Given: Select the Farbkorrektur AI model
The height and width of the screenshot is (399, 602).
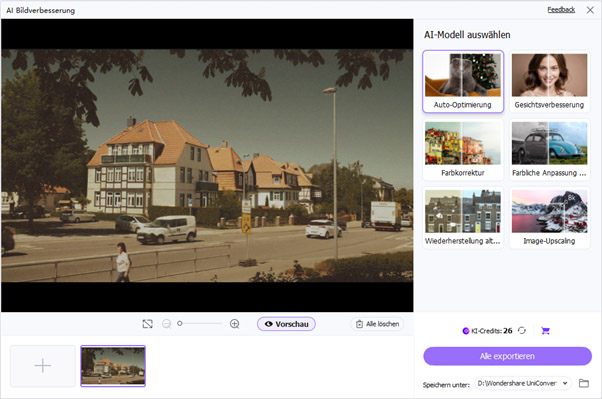Looking at the screenshot, I should tap(463, 149).
